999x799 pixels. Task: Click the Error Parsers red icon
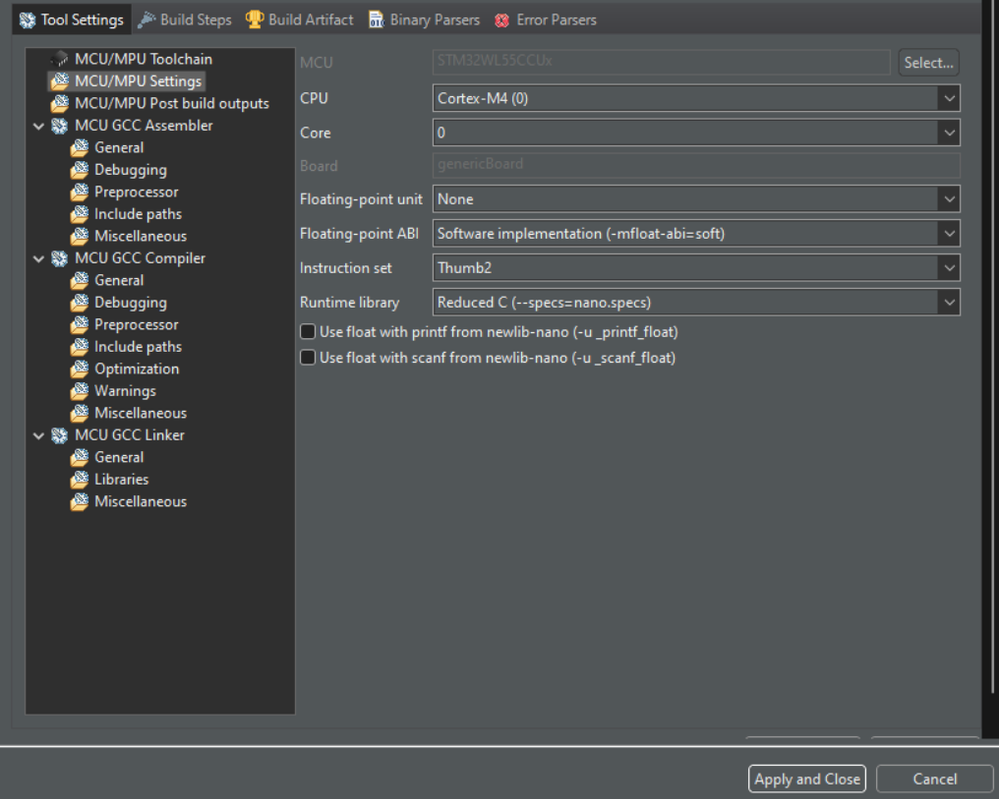point(502,20)
